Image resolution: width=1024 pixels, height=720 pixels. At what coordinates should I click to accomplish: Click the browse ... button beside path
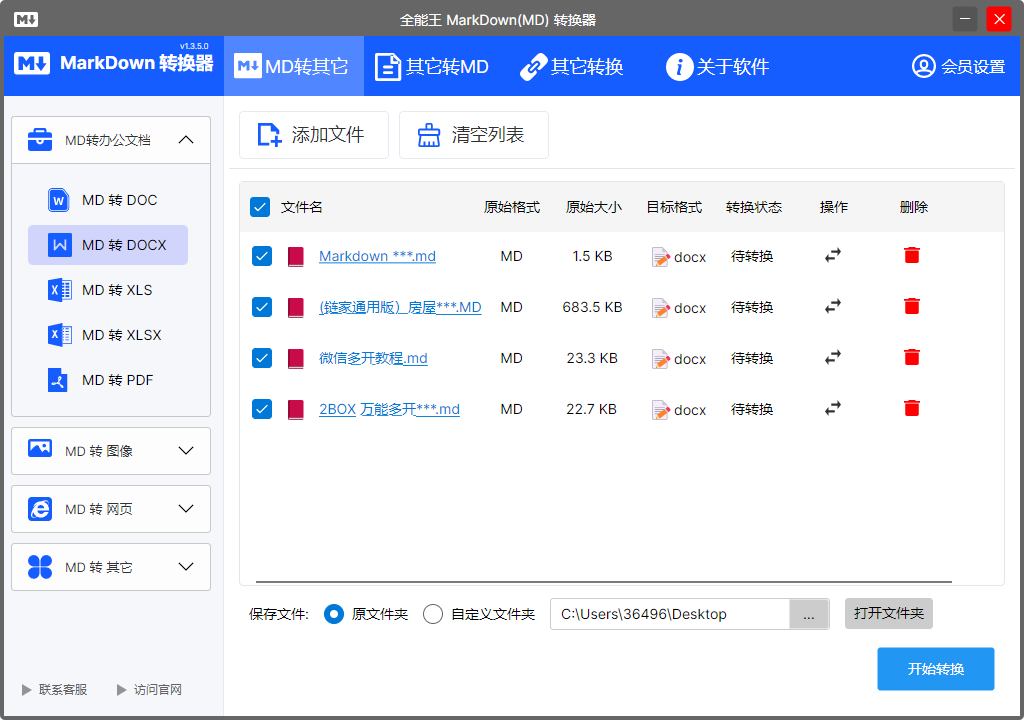pyautogui.click(x=809, y=614)
